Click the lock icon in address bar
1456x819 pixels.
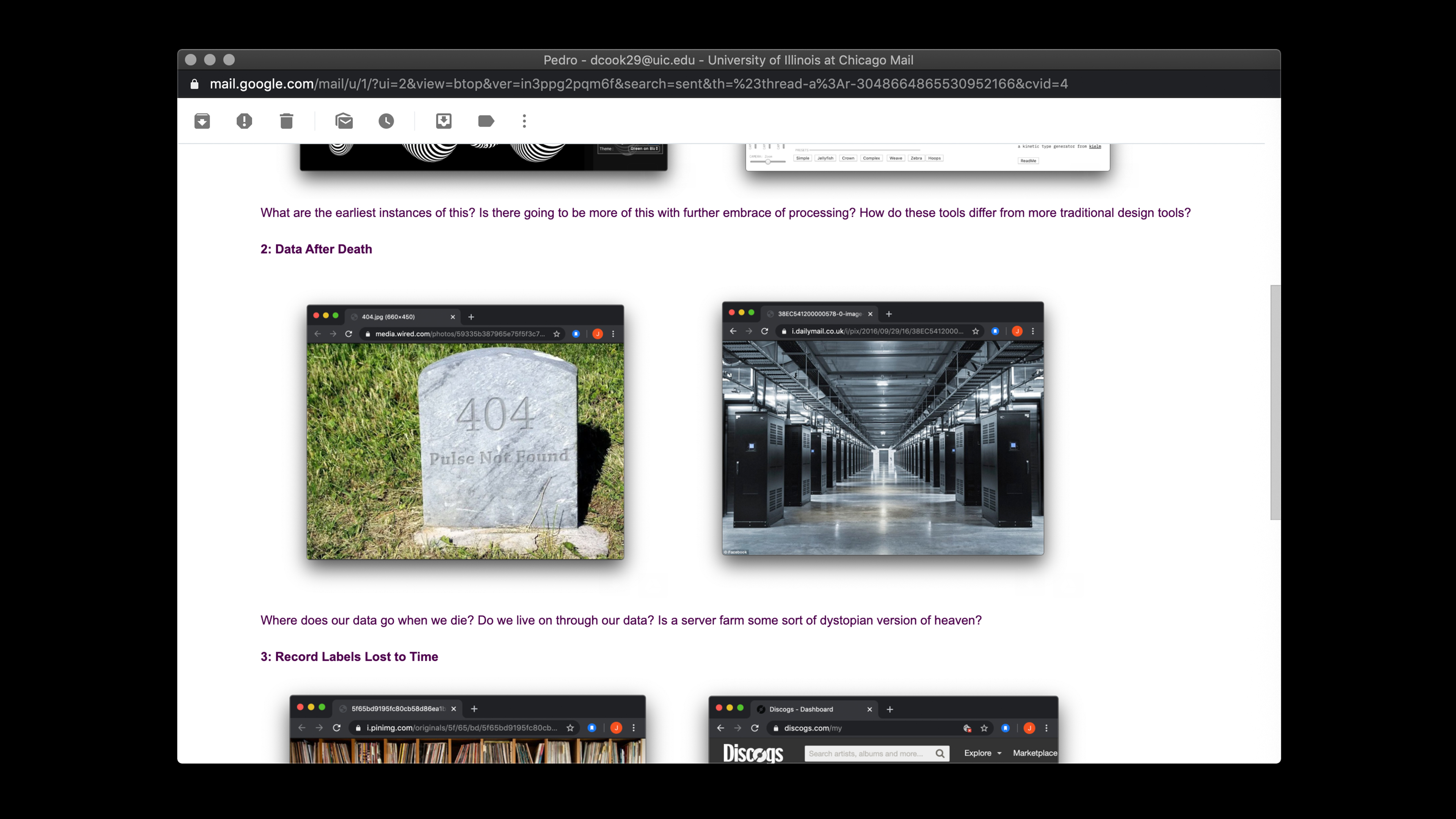[195, 84]
